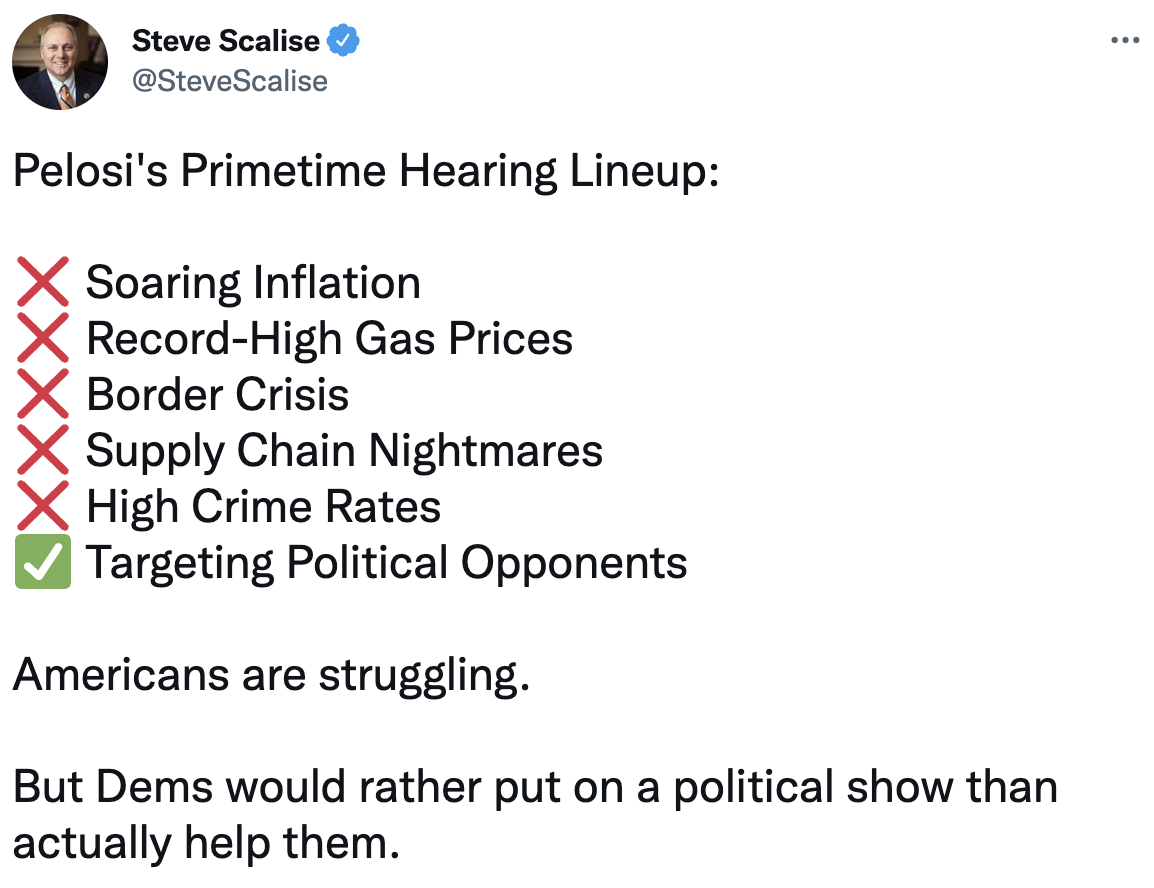Click the blue verified badge icon

(345, 41)
